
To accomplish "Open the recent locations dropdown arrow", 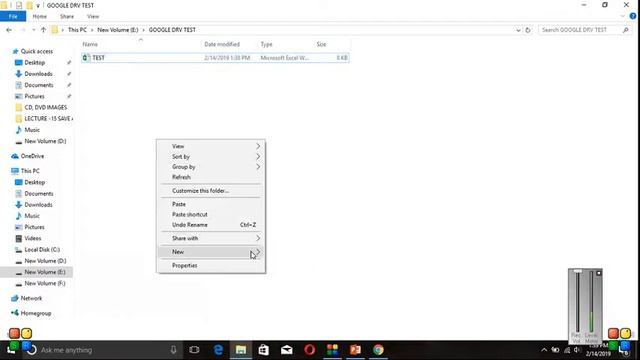I will click(33, 30).
